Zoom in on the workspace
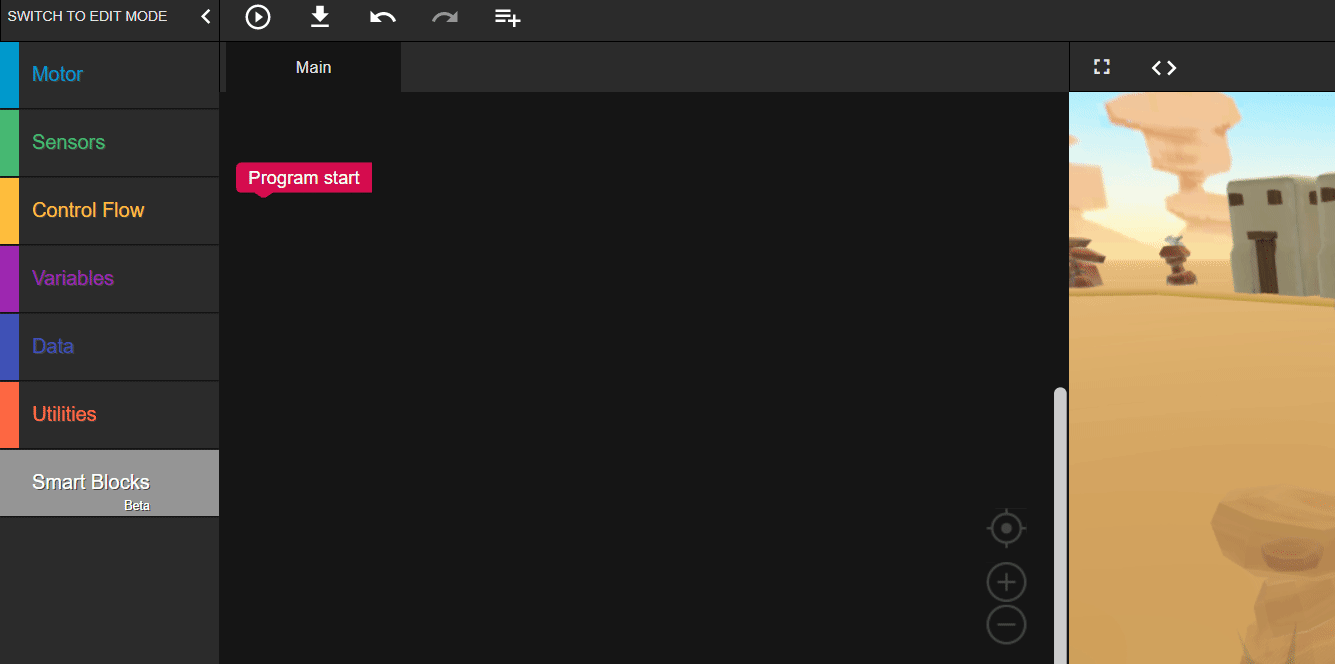 1006,582
